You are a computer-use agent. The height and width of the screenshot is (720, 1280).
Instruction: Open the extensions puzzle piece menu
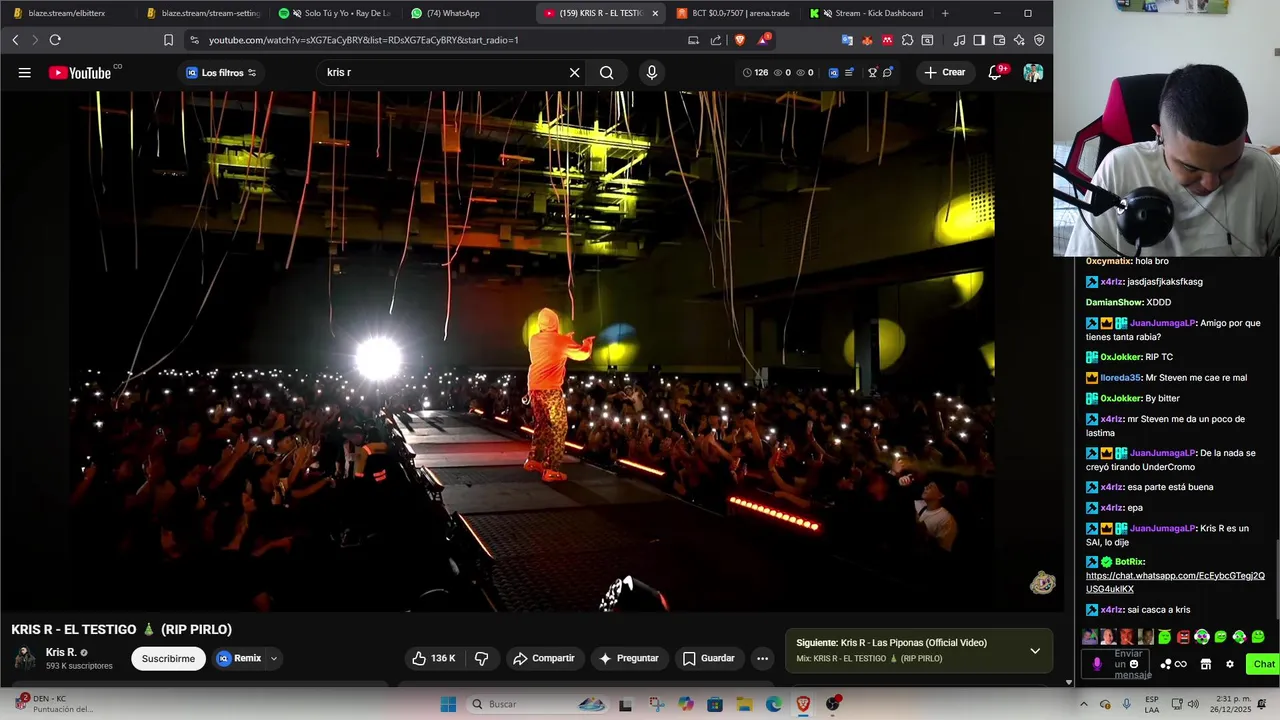click(x=907, y=40)
